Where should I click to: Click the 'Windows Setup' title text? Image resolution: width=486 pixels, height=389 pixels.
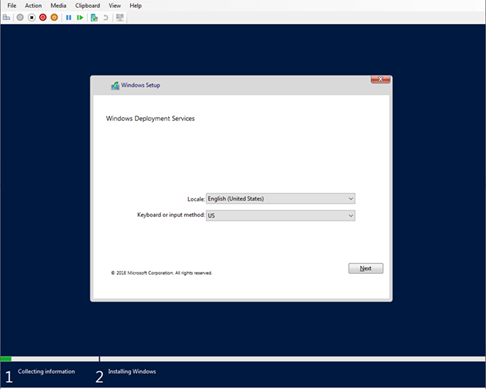coord(140,85)
